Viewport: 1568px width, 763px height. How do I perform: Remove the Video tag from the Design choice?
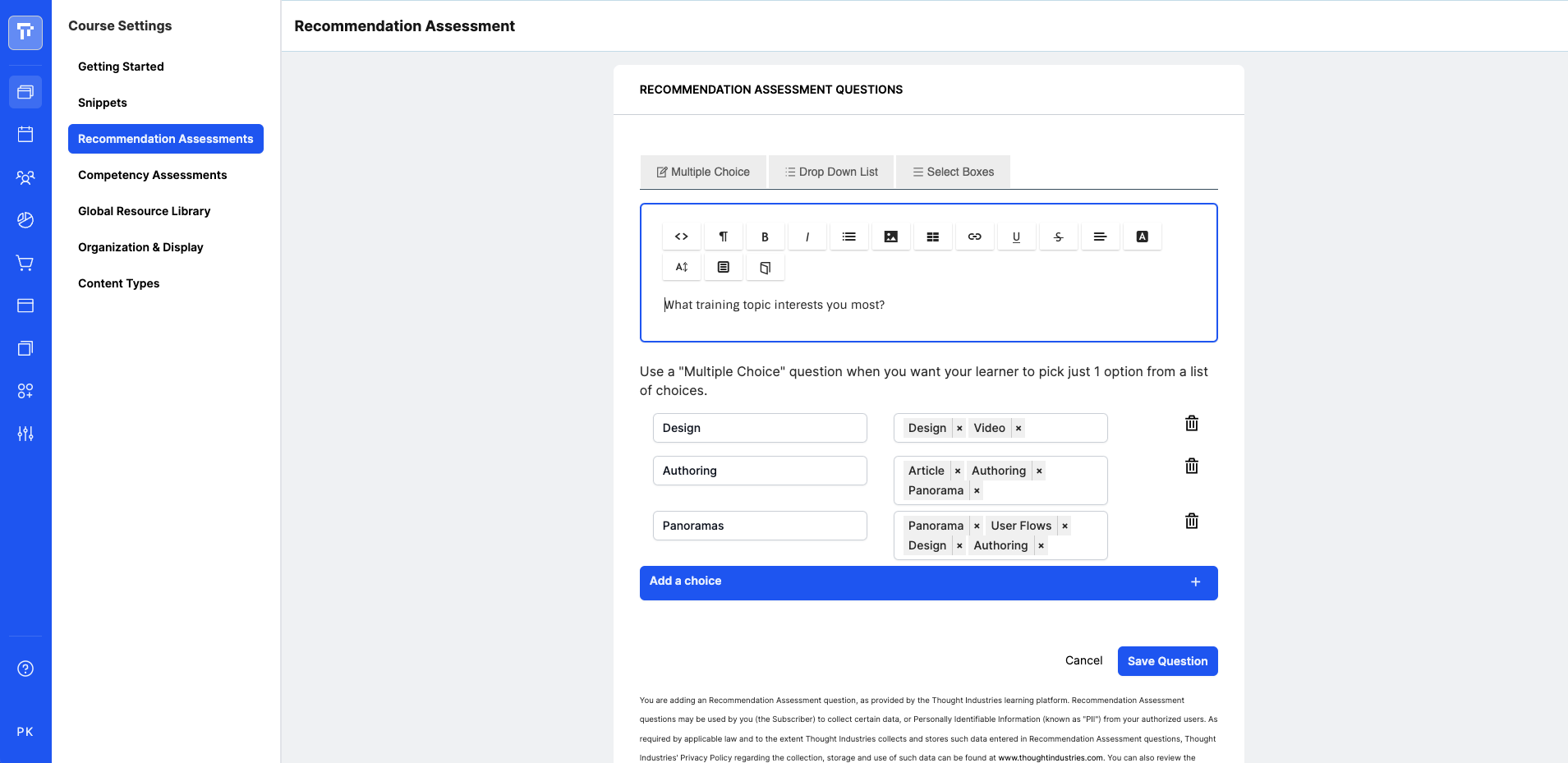pyautogui.click(x=1017, y=428)
